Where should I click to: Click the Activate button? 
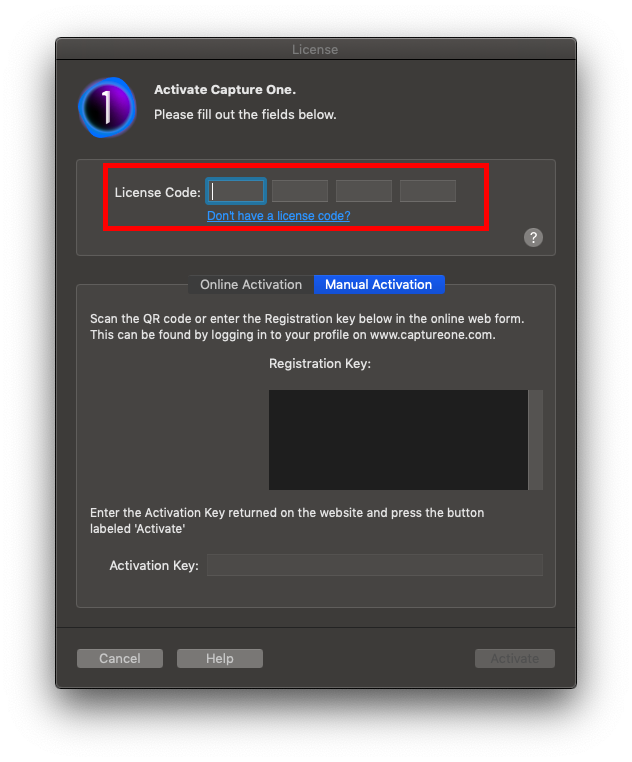(514, 658)
